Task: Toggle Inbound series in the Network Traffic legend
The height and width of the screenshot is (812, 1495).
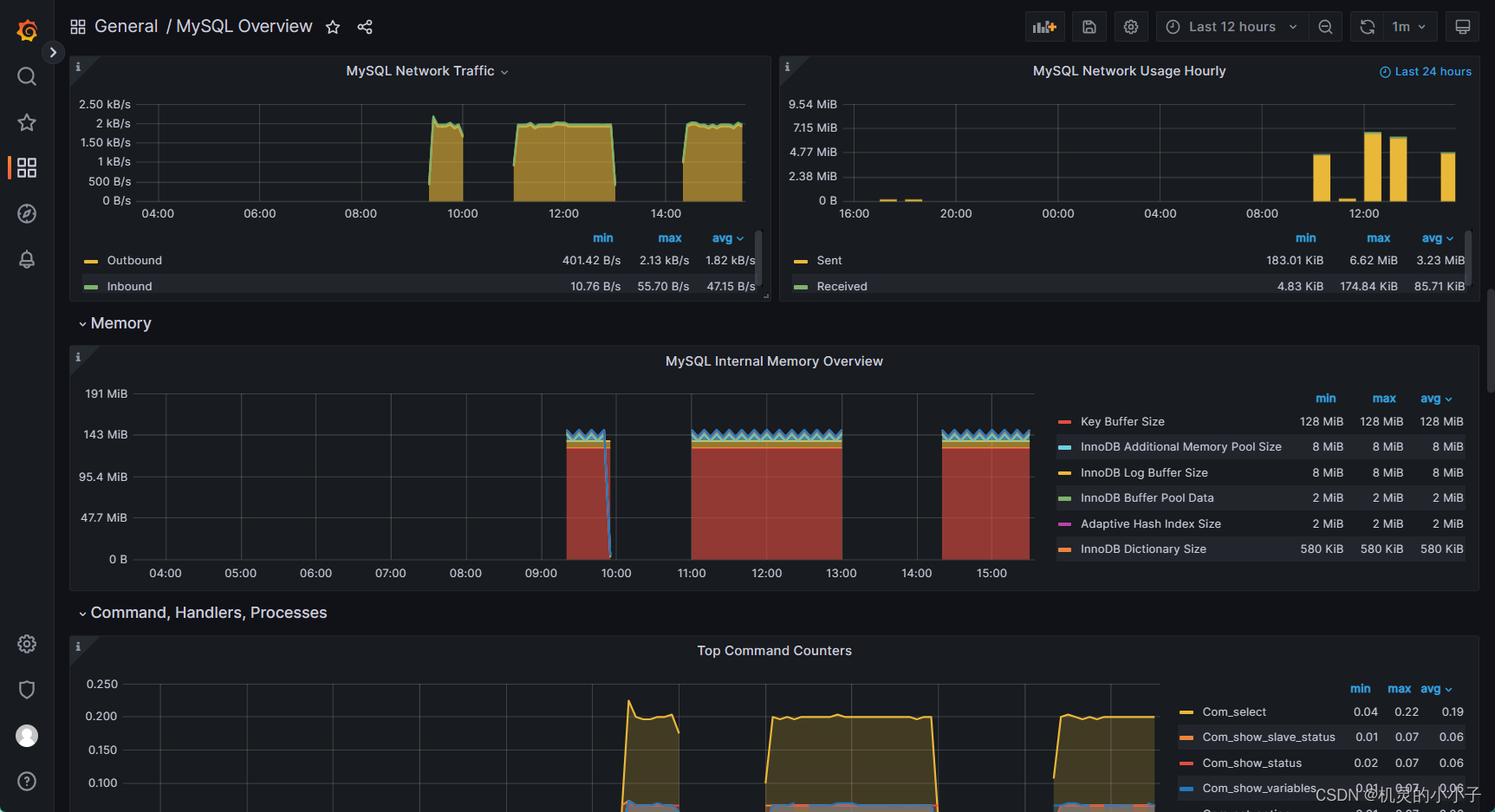Action: pyautogui.click(x=129, y=286)
